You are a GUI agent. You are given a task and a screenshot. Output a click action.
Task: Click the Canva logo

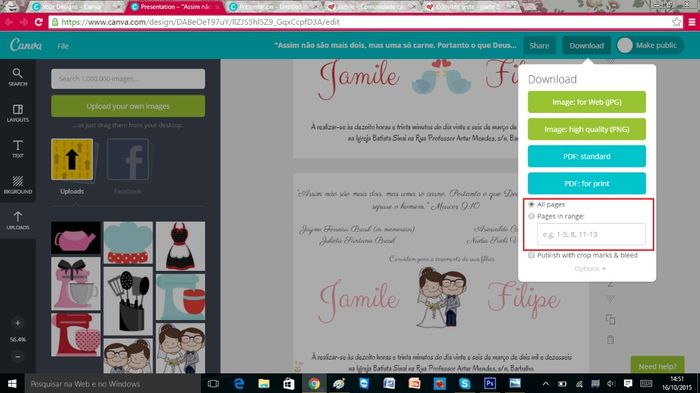click(26, 45)
